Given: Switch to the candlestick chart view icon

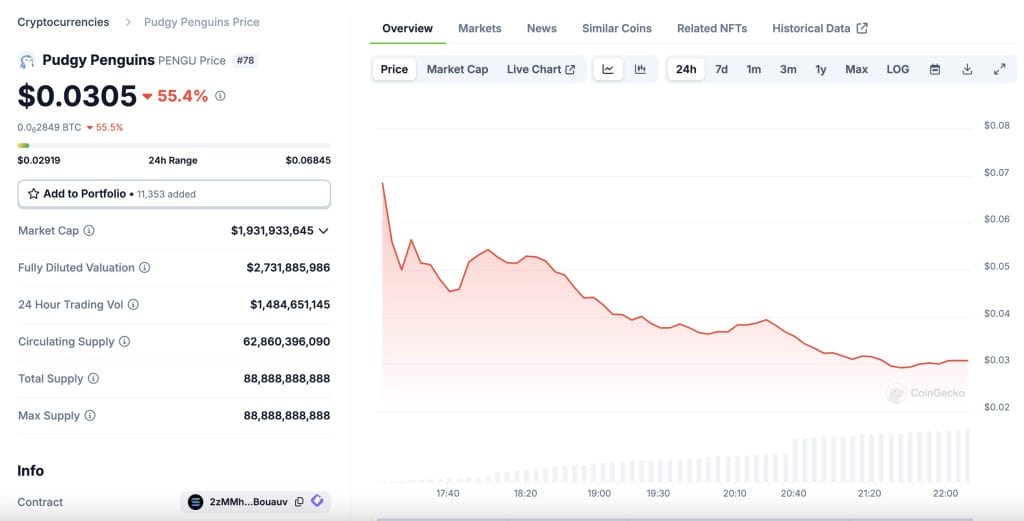Looking at the screenshot, I should [x=640, y=69].
